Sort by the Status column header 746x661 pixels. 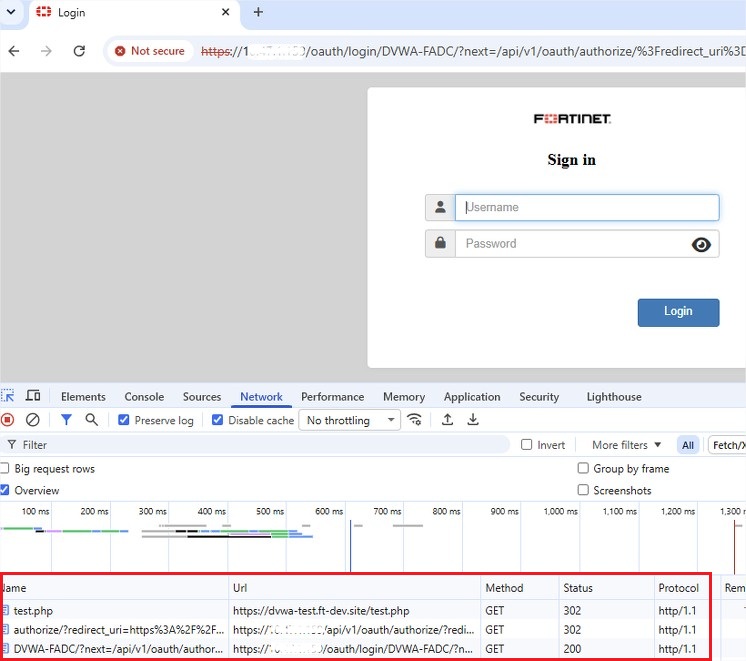pyautogui.click(x=606, y=588)
